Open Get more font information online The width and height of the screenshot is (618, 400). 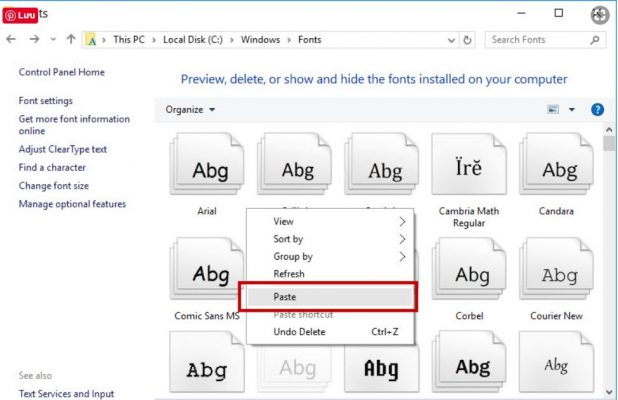pyautogui.click(x=74, y=125)
